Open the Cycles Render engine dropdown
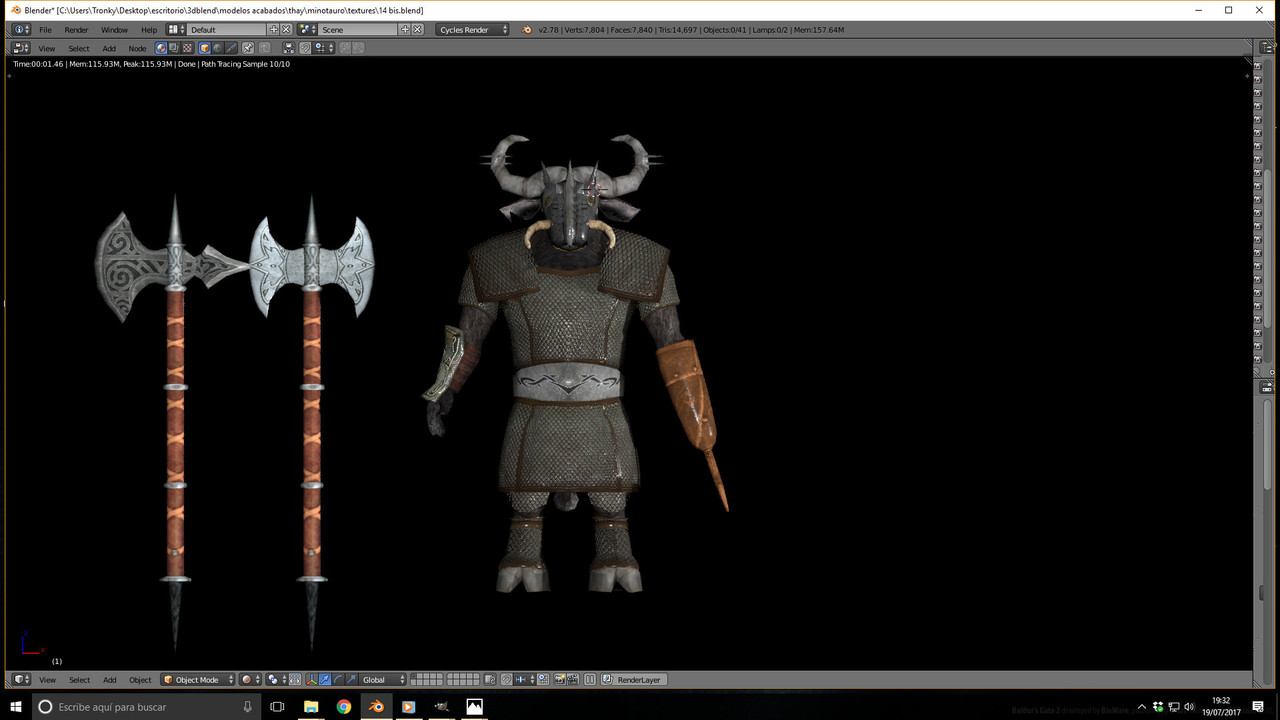Image resolution: width=1280 pixels, height=720 pixels. [472, 30]
